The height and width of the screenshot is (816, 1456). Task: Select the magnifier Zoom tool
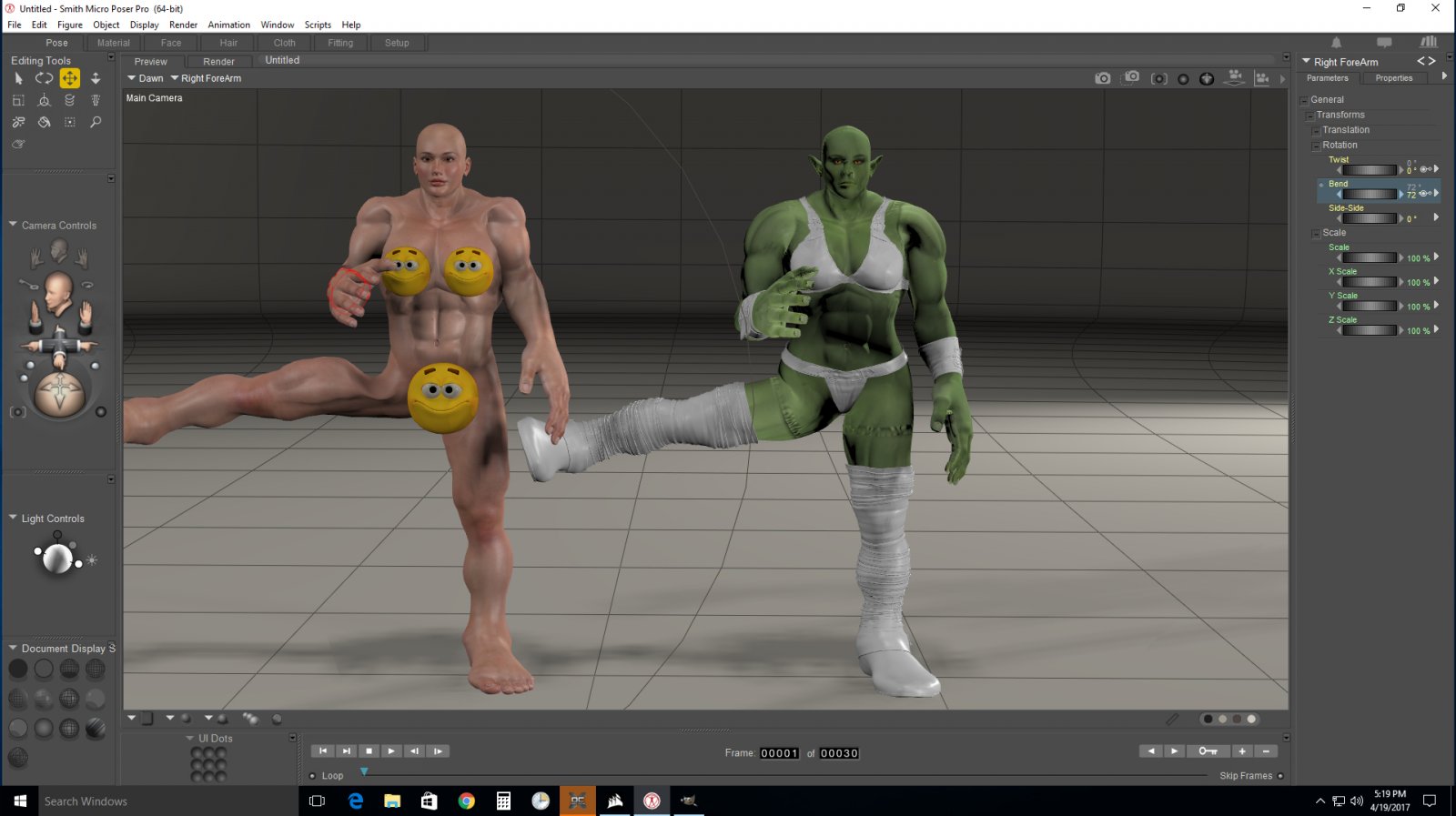click(x=96, y=122)
